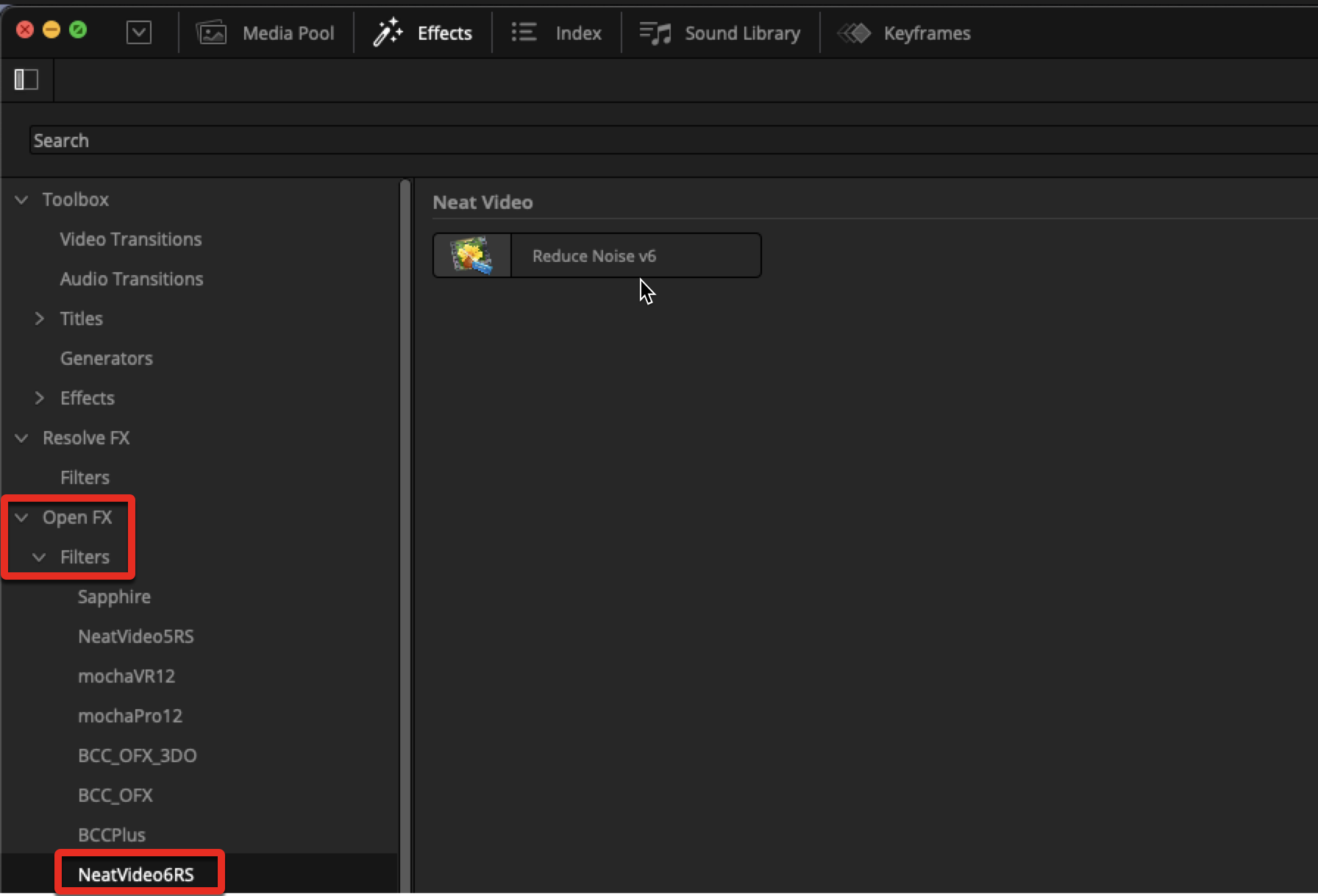Select Generators

107,358
